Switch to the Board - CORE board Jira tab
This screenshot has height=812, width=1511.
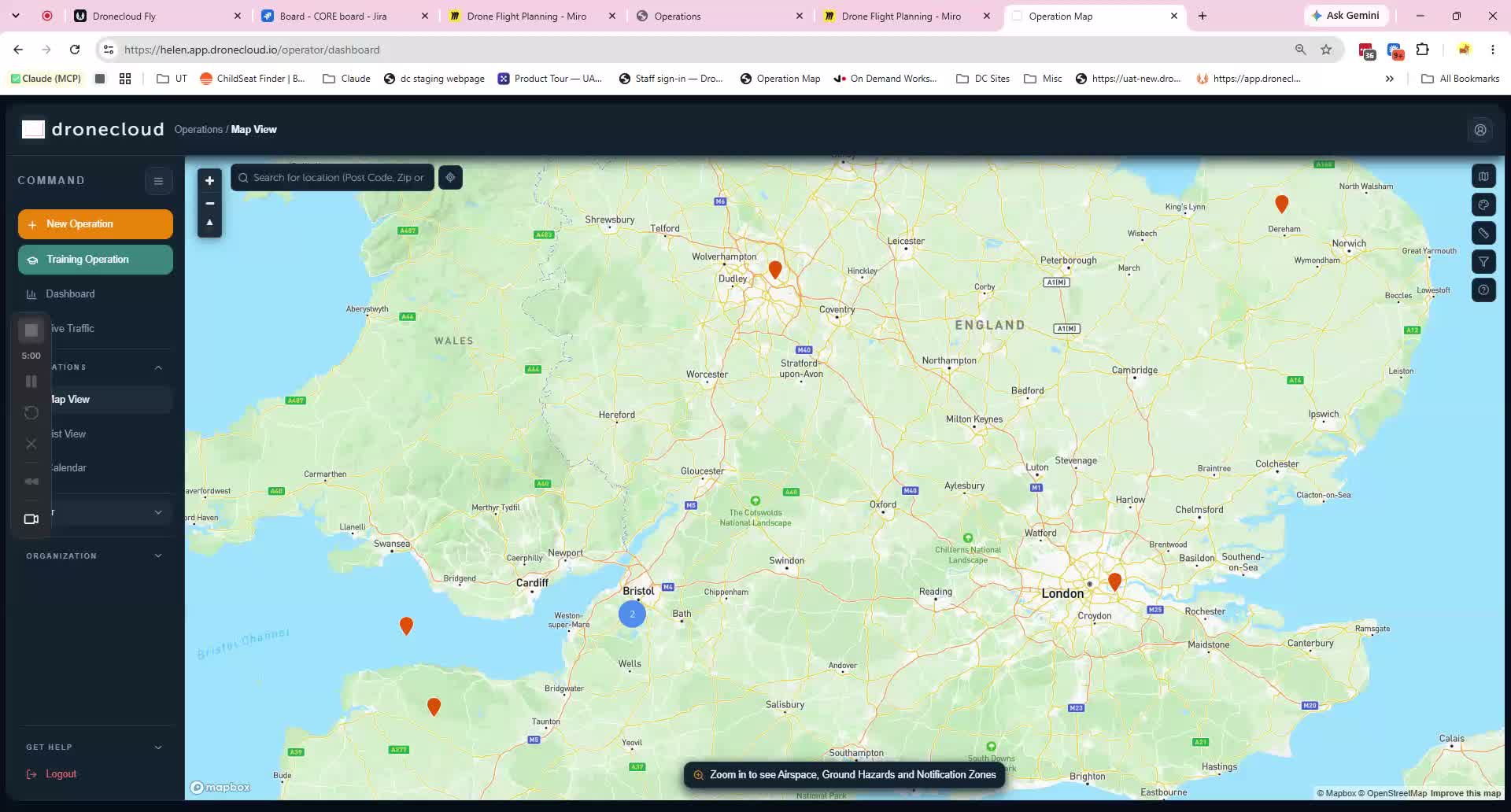click(345, 16)
